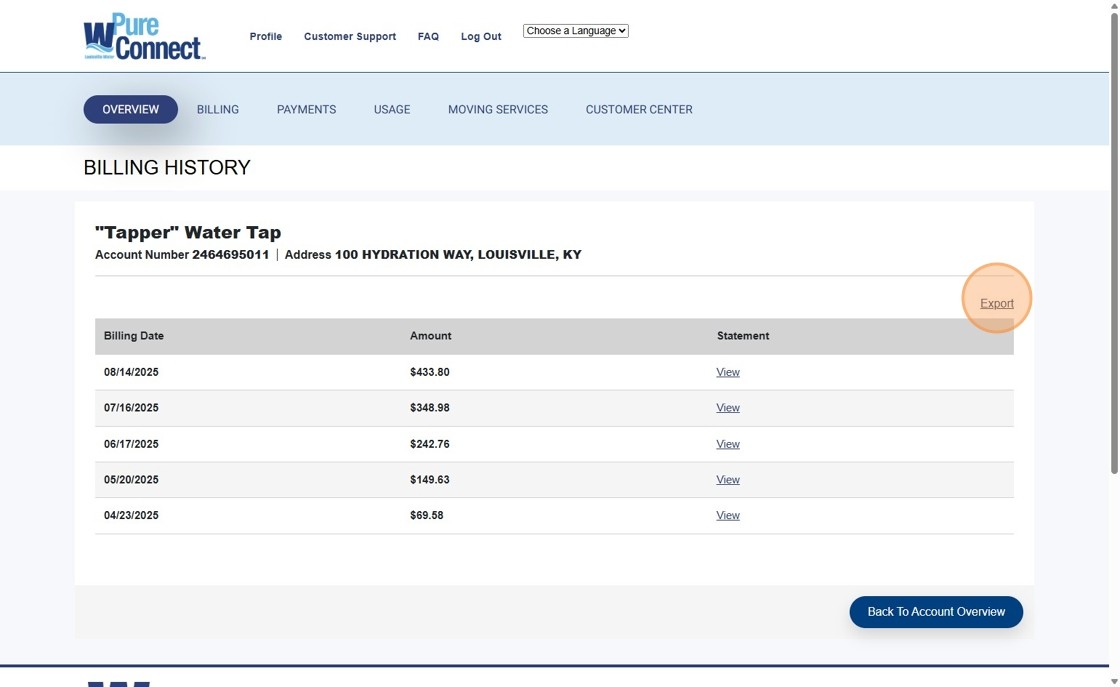View the 07/16/2025 statement

[x=728, y=408]
